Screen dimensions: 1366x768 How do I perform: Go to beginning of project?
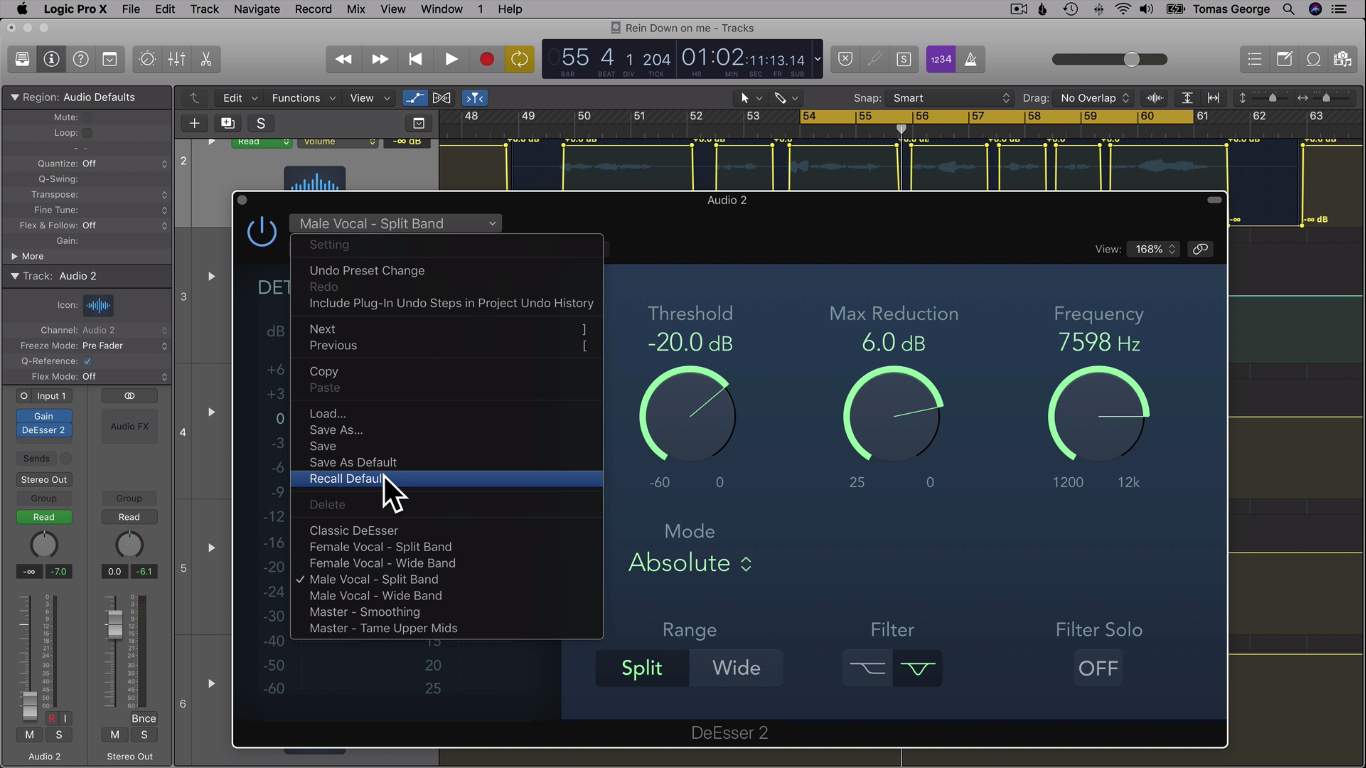tap(415, 59)
